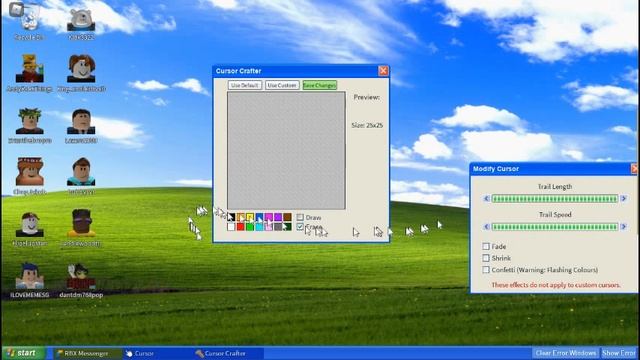The width and height of the screenshot is (640, 360).
Task: Click the Trail Speed slider bar
Action: point(555,227)
